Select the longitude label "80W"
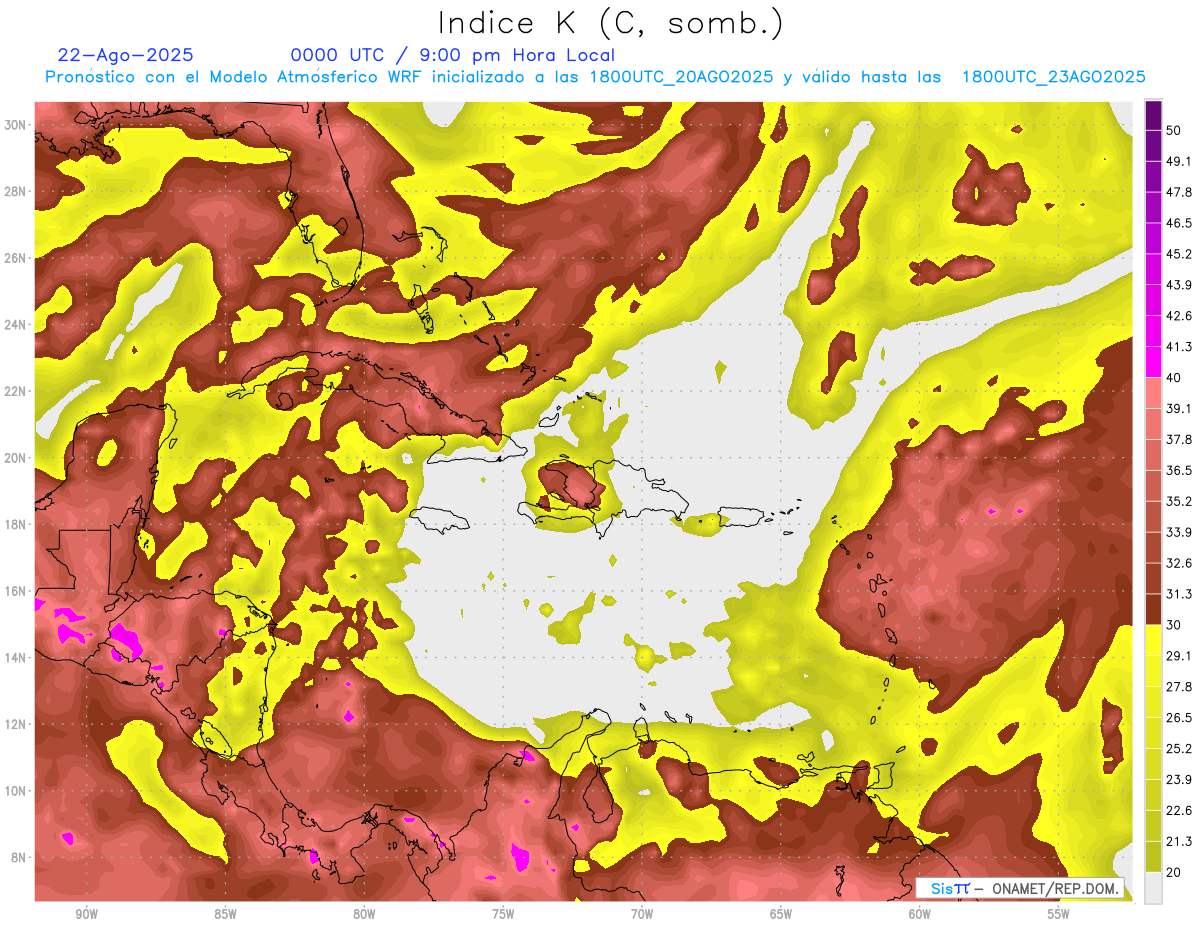The height and width of the screenshot is (927, 1200). click(x=364, y=914)
